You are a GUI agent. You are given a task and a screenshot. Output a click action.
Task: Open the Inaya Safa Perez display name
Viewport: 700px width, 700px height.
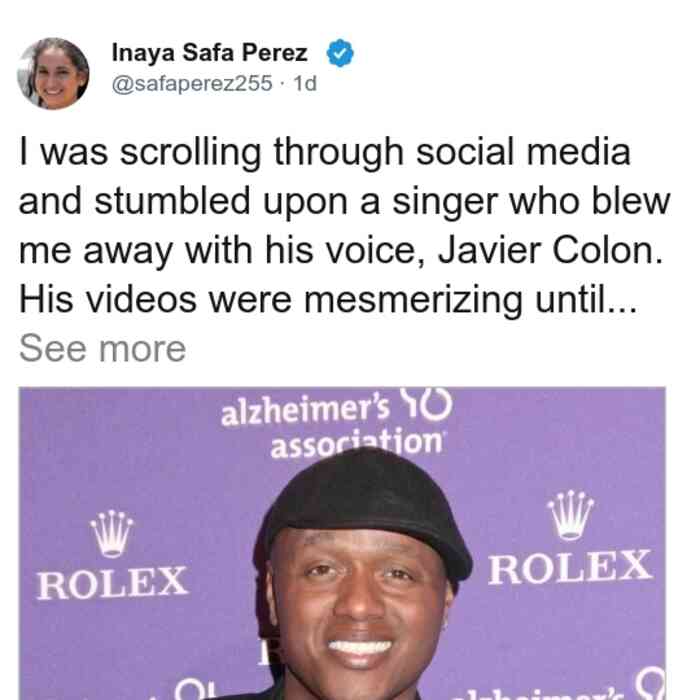coord(209,53)
